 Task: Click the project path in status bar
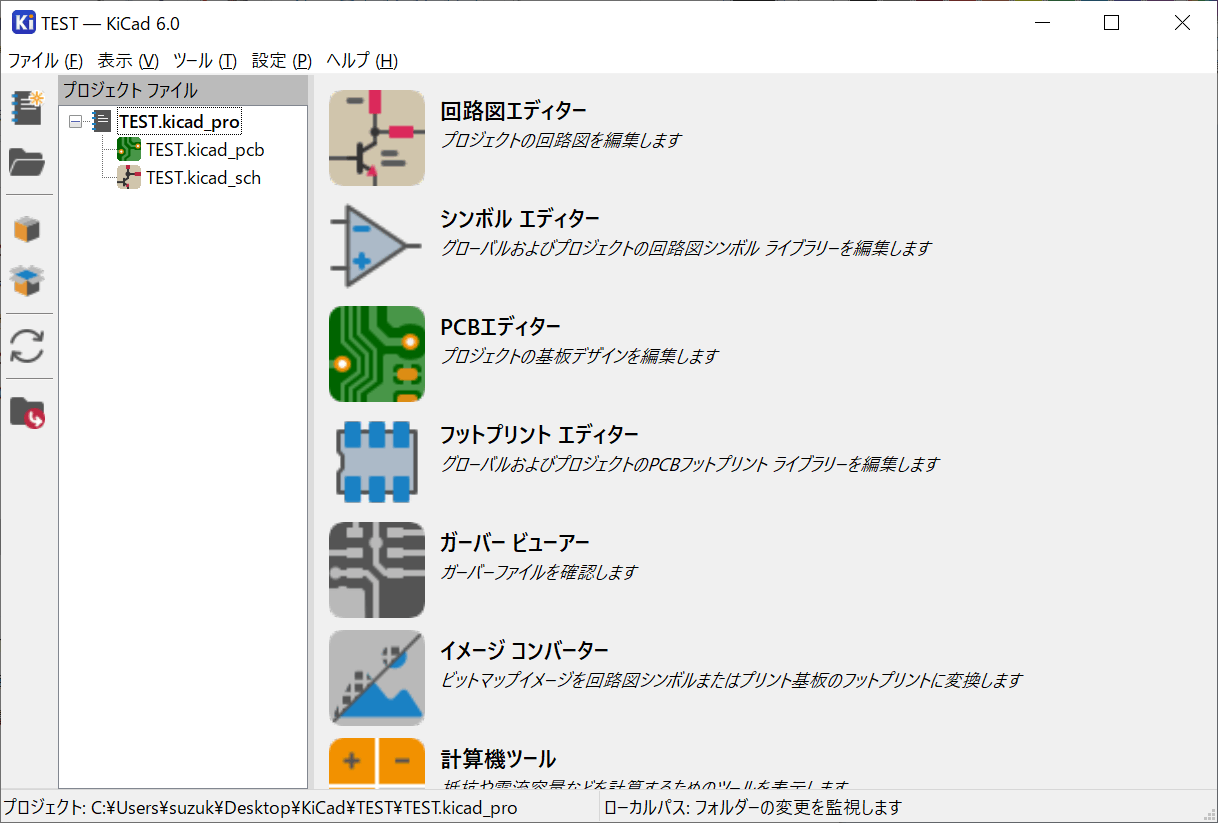260,807
